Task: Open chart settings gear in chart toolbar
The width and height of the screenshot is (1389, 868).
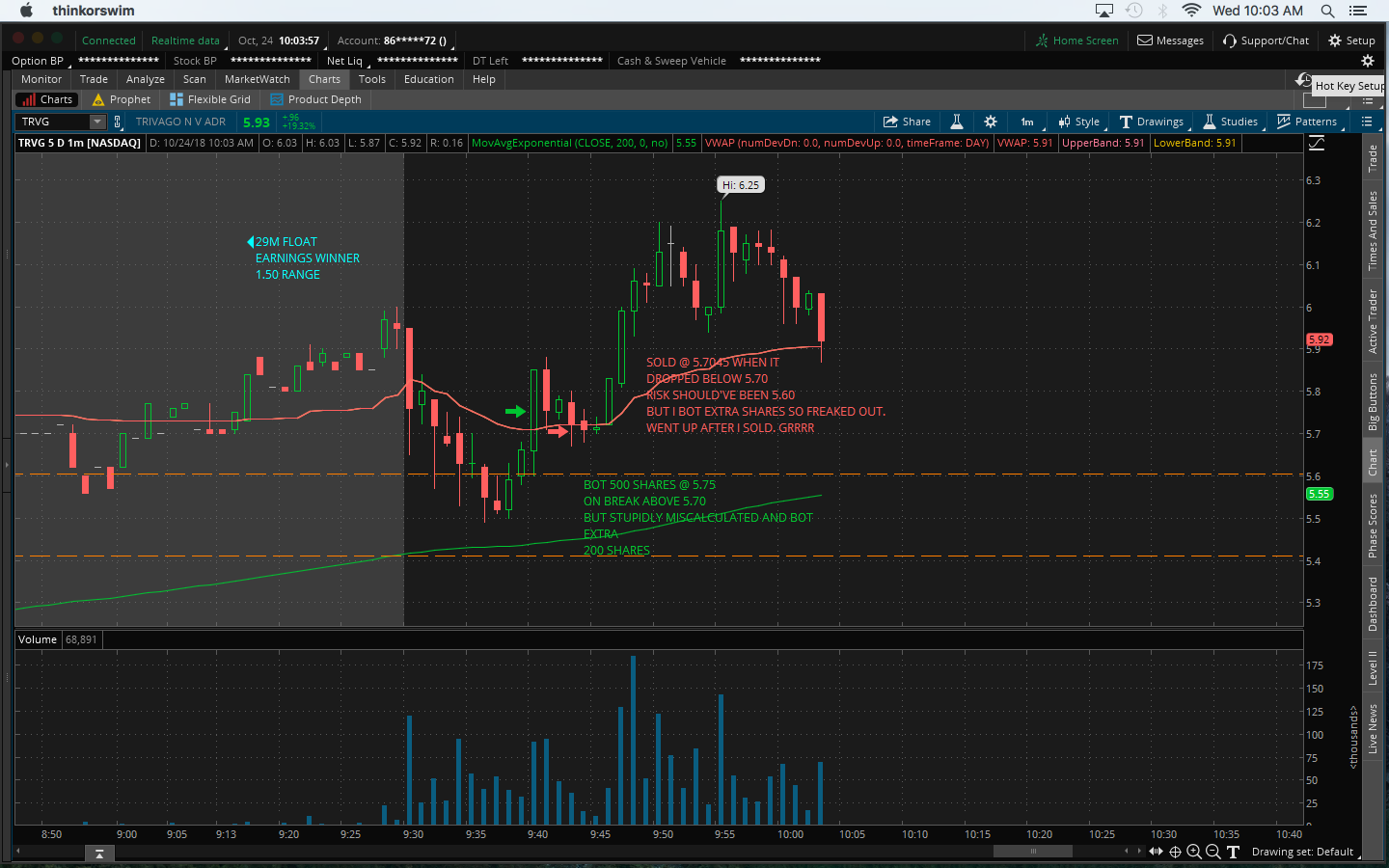Action: tap(991, 122)
